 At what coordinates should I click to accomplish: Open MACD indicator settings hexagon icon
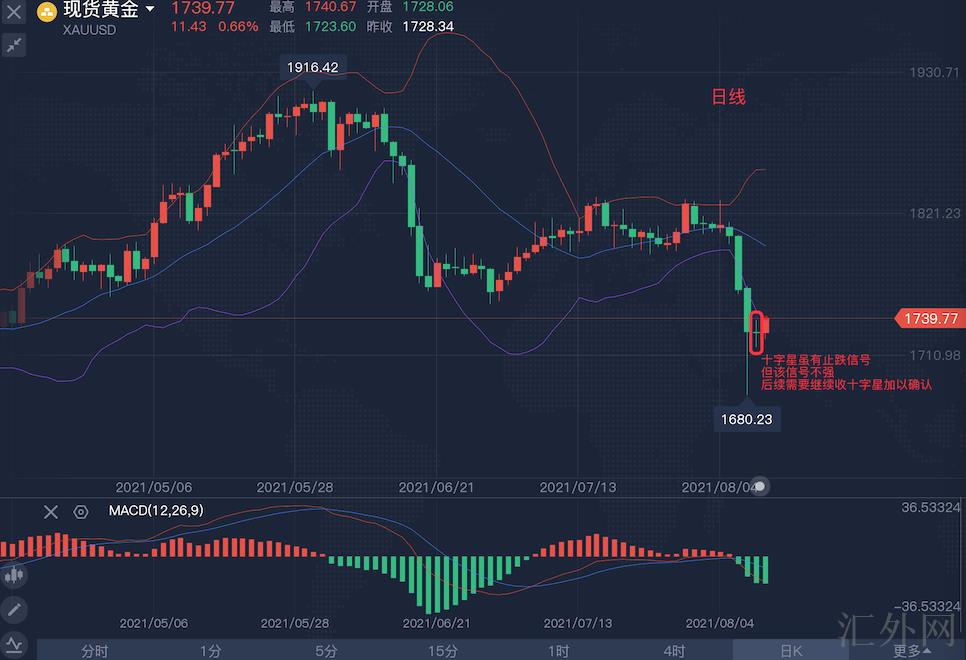click(81, 512)
